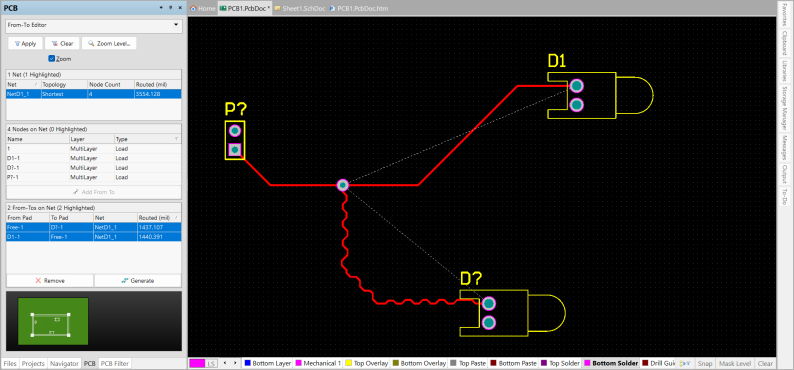Open the PCB panel options arrow

[x=161, y=8]
